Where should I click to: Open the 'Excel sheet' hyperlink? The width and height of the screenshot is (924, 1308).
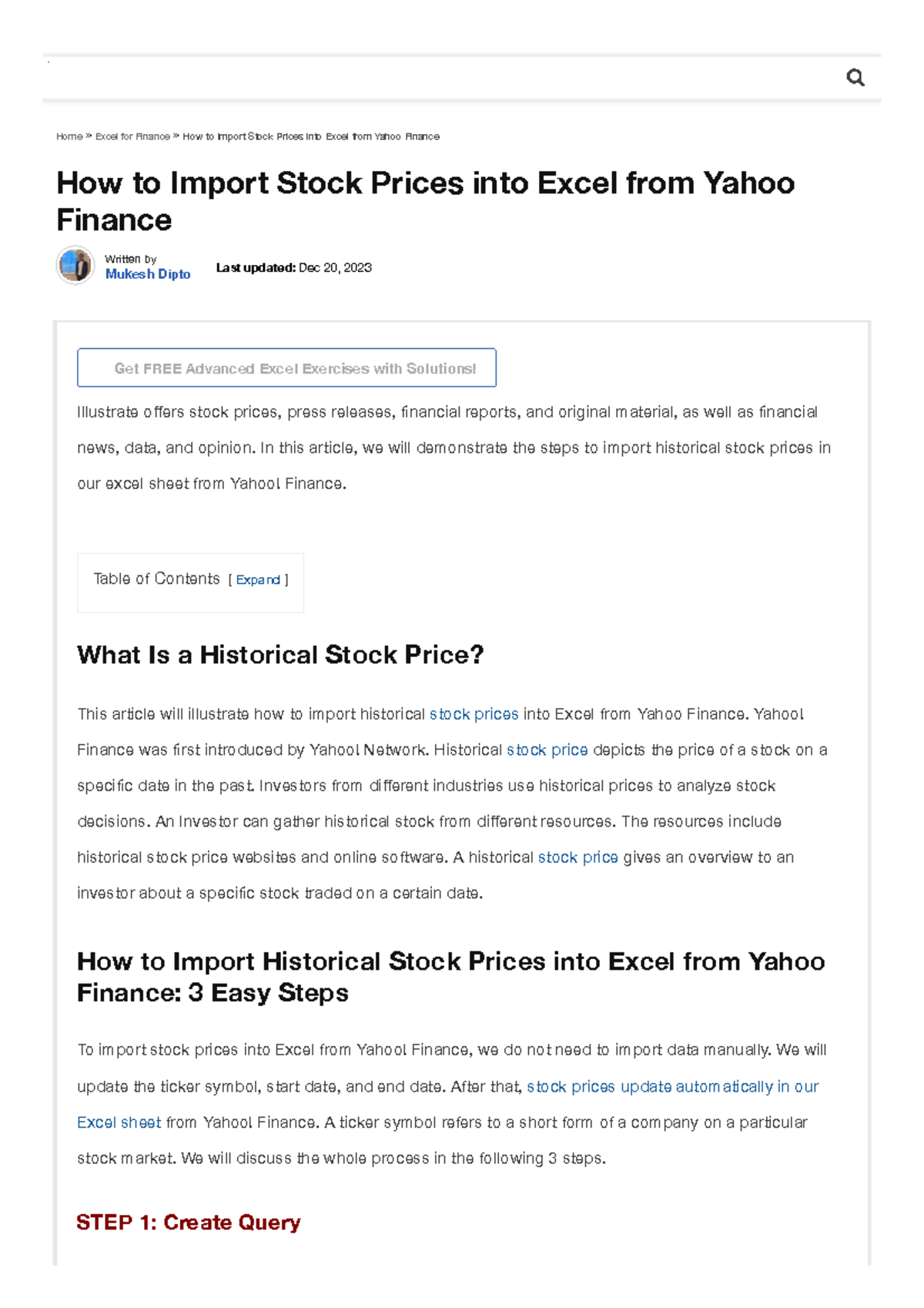[x=119, y=1122]
